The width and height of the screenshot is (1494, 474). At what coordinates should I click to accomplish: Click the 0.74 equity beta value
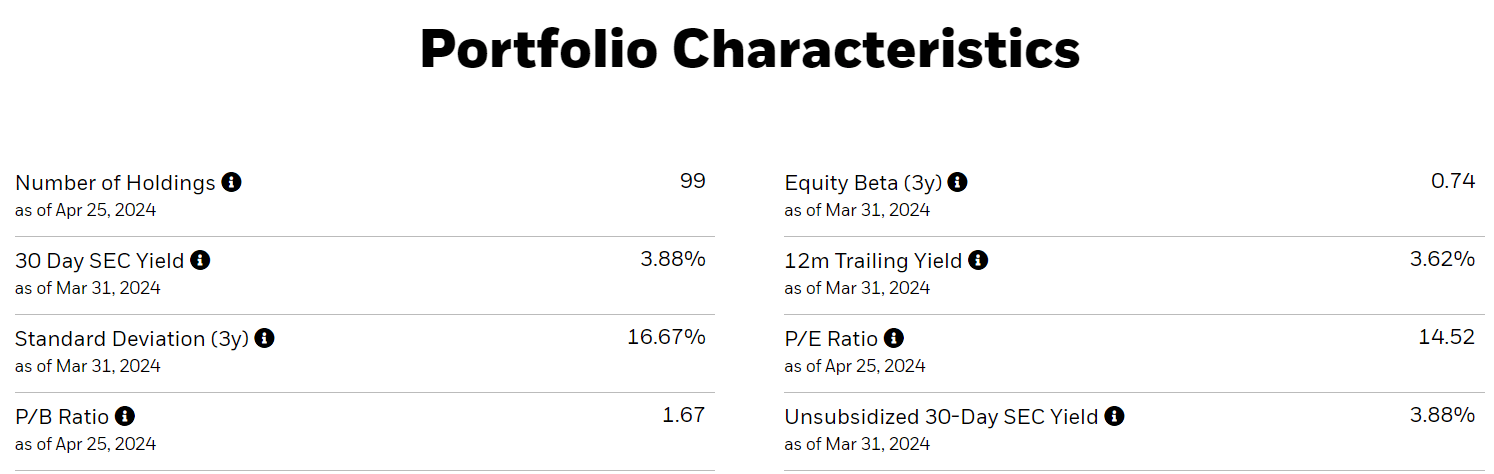pos(1453,181)
